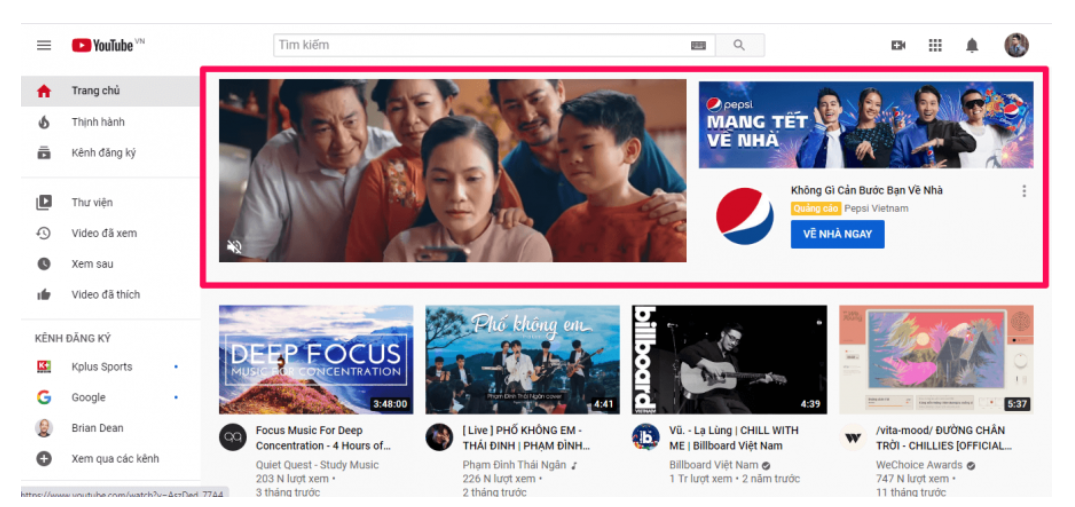This screenshot has width=1075, height=507.
Task: Click the Focus Music For Deep Concentration title
Action: pos(323,438)
